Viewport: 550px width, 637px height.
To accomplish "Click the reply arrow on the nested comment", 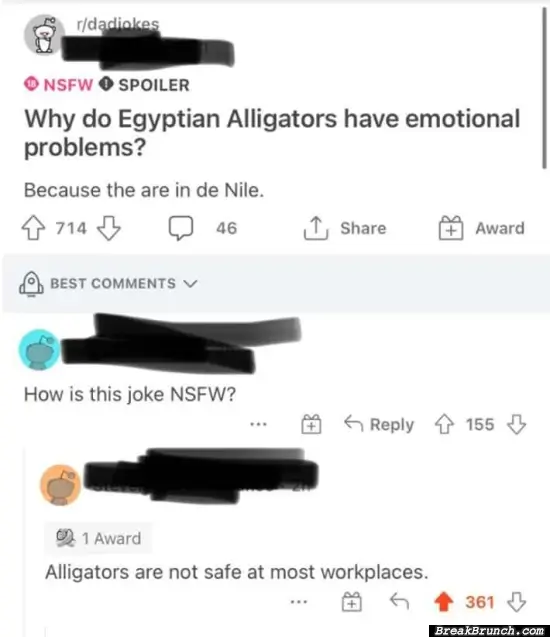I will coord(399,601).
